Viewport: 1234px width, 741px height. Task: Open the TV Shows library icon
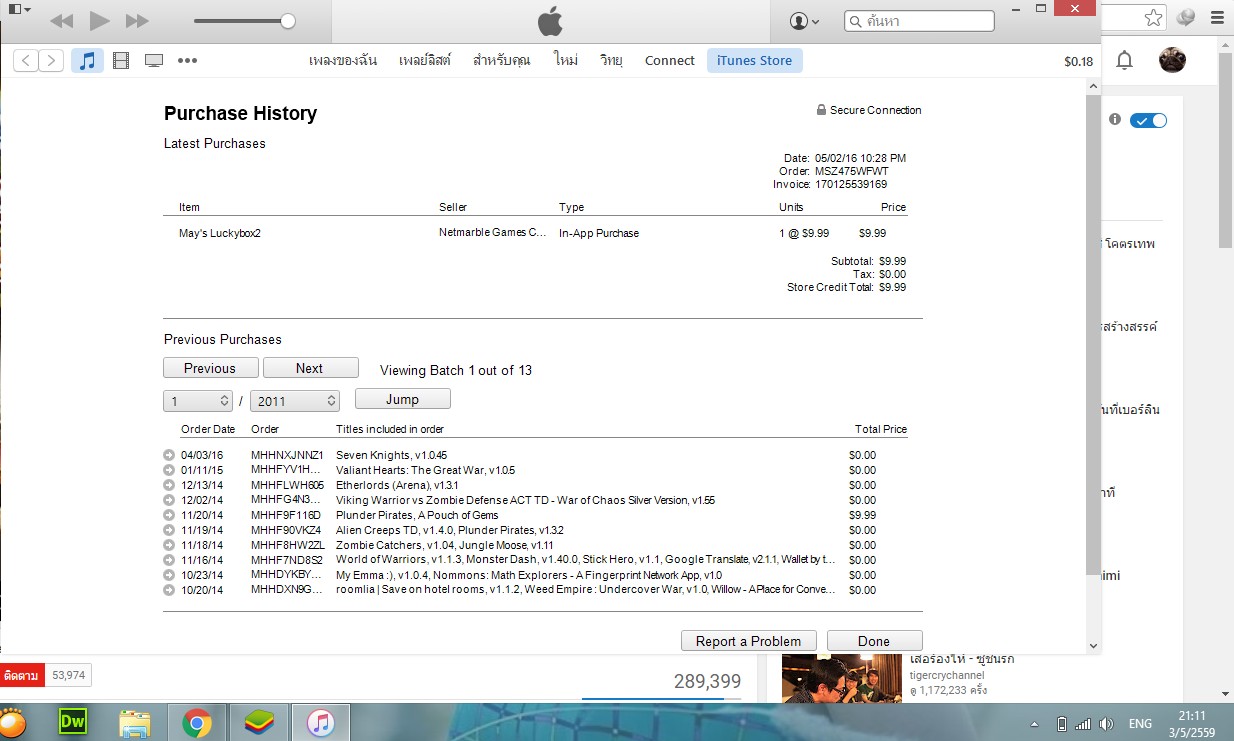point(154,60)
